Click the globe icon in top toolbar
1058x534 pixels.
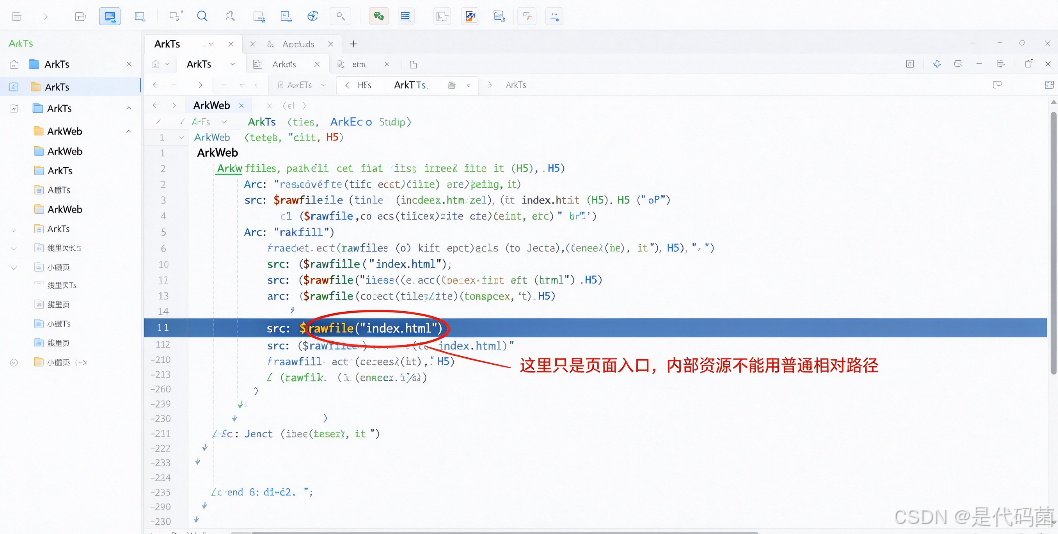pos(312,16)
